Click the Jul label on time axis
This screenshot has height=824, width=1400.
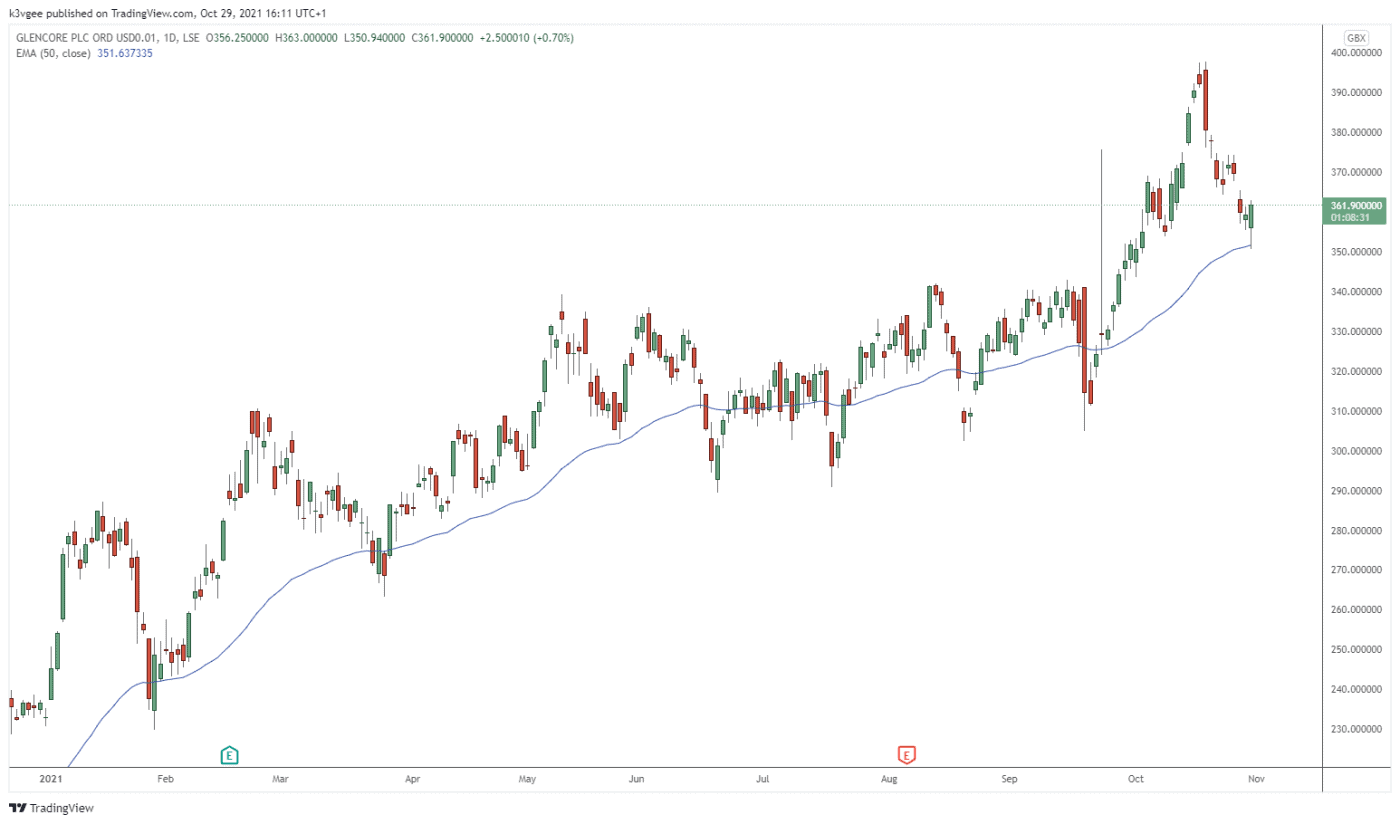coord(764,777)
